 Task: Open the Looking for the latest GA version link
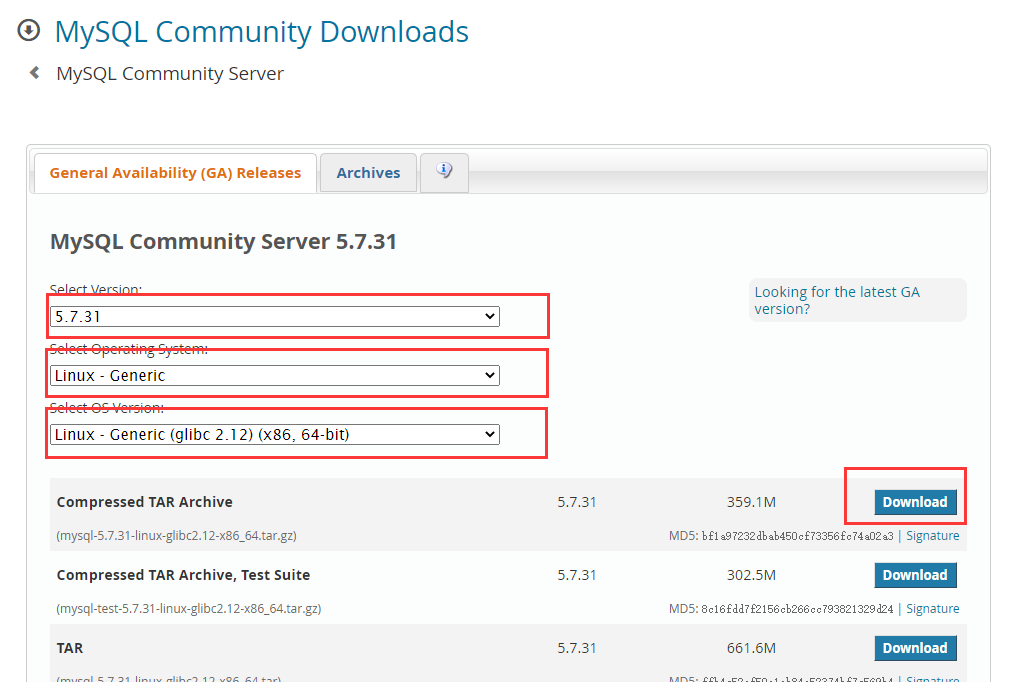[x=837, y=300]
